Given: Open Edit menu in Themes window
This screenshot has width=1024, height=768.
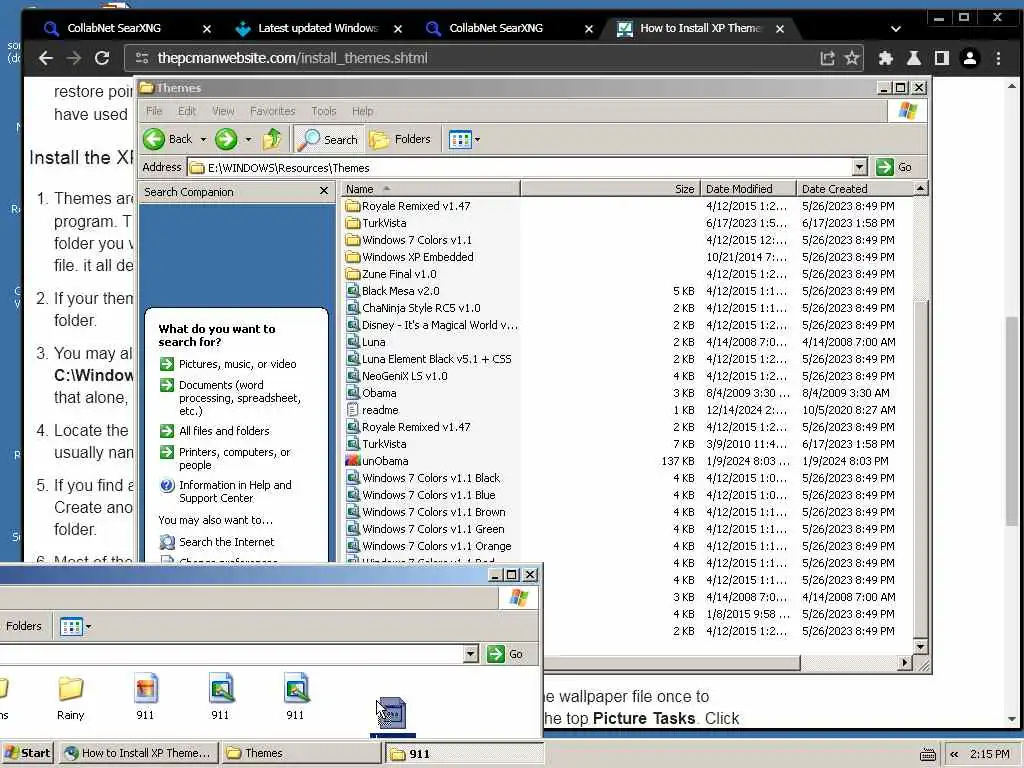Looking at the screenshot, I should (x=187, y=111).
